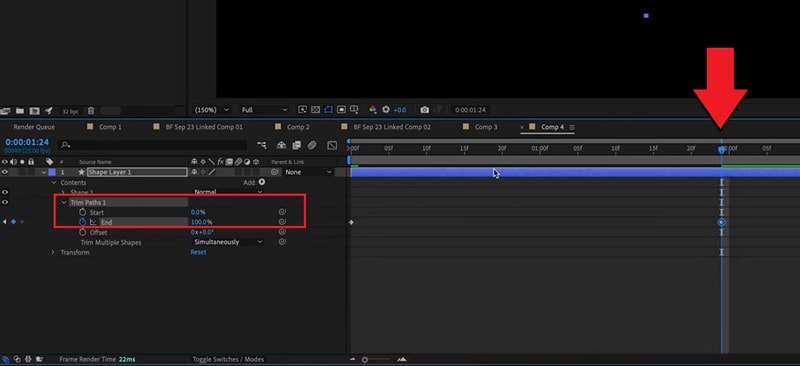This screenshot has width=800, height=366.
Task: Toggle shy switch on Shape Layer 1
Action: [194, 173]
